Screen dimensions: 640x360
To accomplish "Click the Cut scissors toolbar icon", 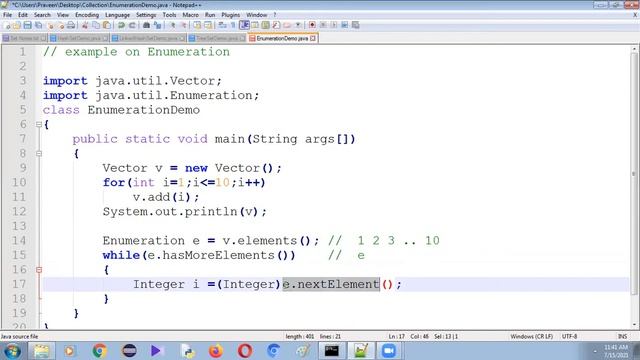I will pyautogui.click(x=85, y=25).
